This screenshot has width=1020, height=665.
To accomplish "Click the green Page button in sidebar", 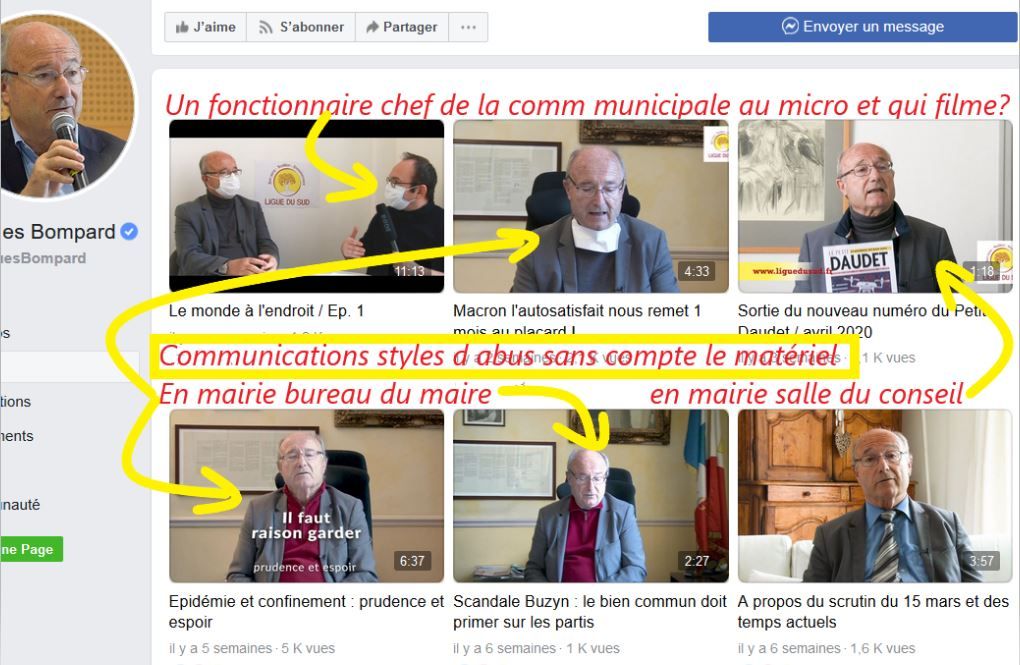I will (31, 549).
